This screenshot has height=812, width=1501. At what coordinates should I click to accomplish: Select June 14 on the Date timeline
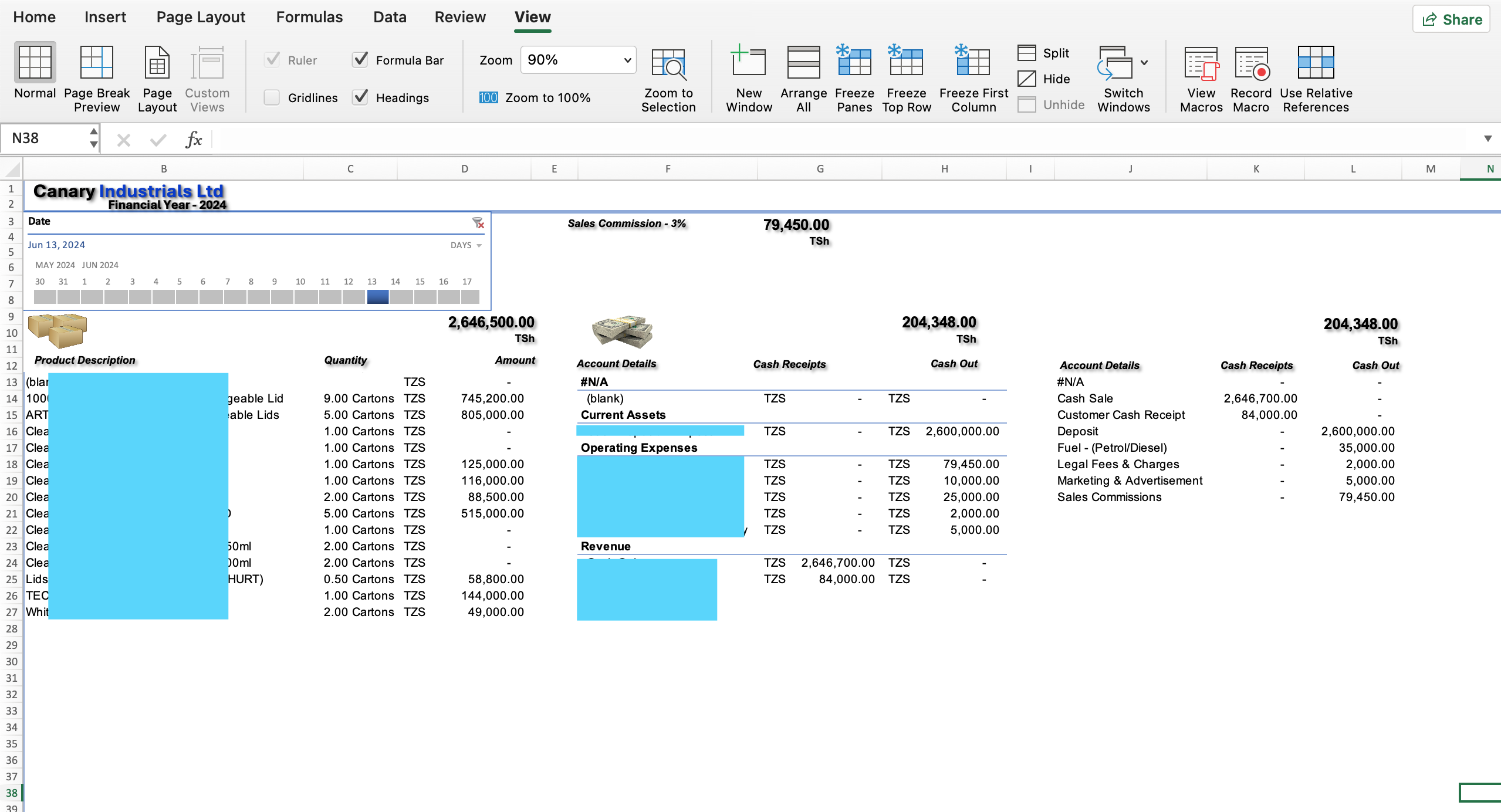pos(395,297)
